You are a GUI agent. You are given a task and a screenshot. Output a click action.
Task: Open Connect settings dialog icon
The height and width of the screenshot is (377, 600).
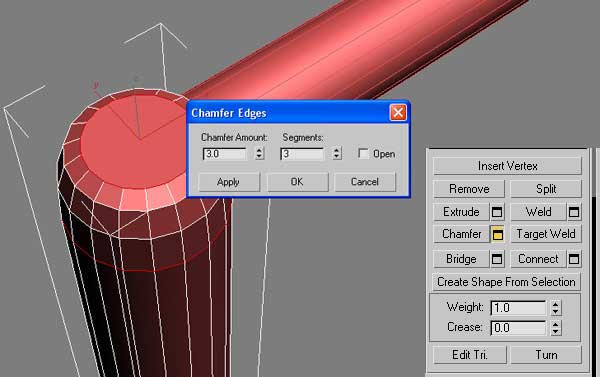coord(574,259)
